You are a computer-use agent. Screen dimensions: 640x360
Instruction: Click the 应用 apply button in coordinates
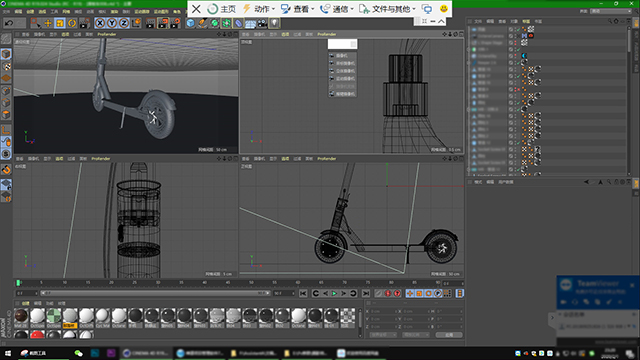pos(449,335)
